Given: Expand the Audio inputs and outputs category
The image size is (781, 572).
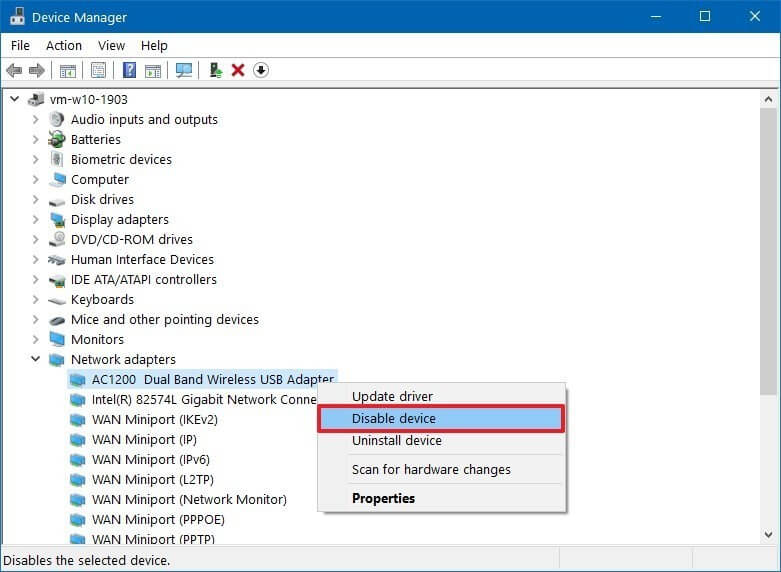Looking at the screenshot, I should 36,120.
